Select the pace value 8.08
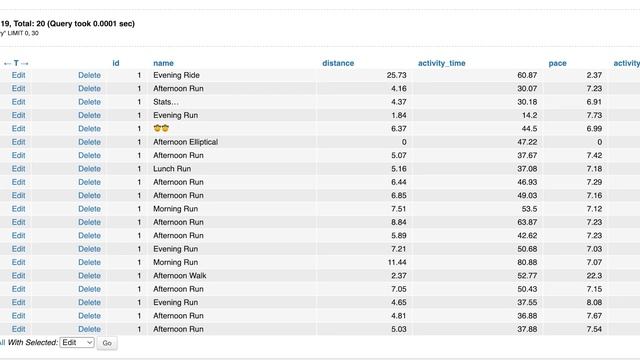The width and height of the screenshot is (640, 360). (594, 302)
